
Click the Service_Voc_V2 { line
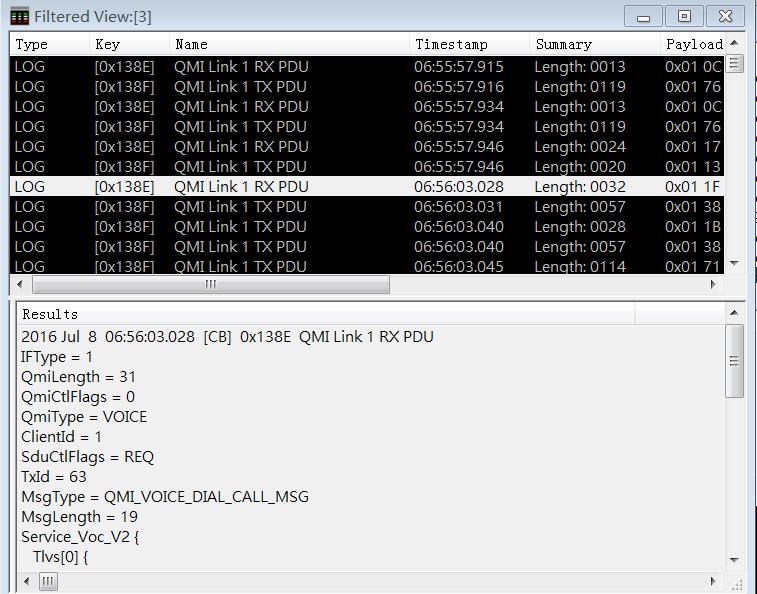pyautogui.click(x=80, y=537)
